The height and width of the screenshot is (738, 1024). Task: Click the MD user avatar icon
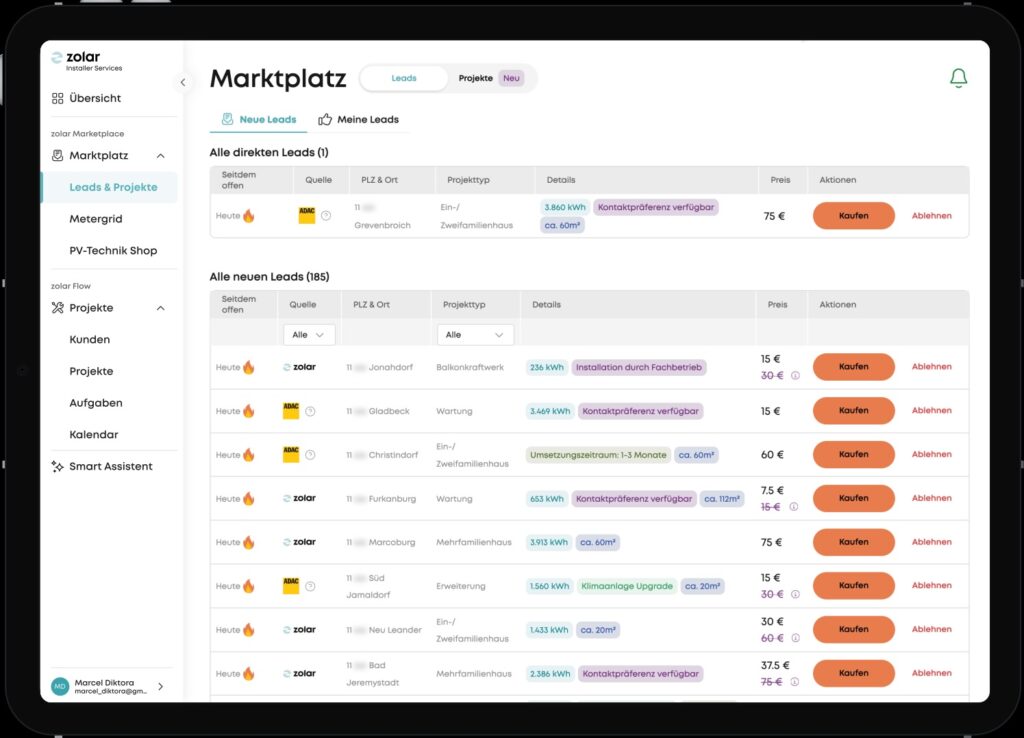pos(60,686)
